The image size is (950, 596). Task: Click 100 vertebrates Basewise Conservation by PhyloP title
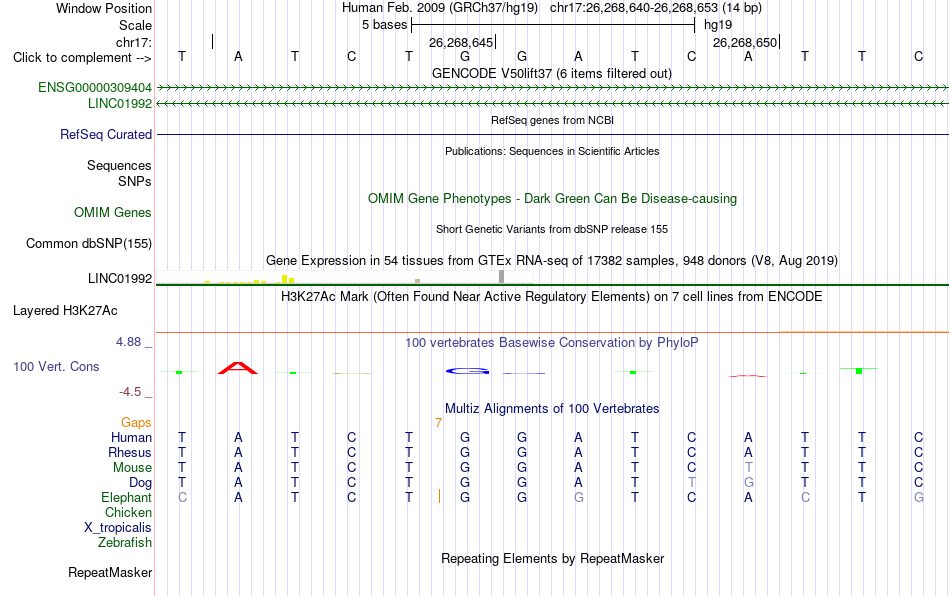pyautogui.click(x=551, y=342)
